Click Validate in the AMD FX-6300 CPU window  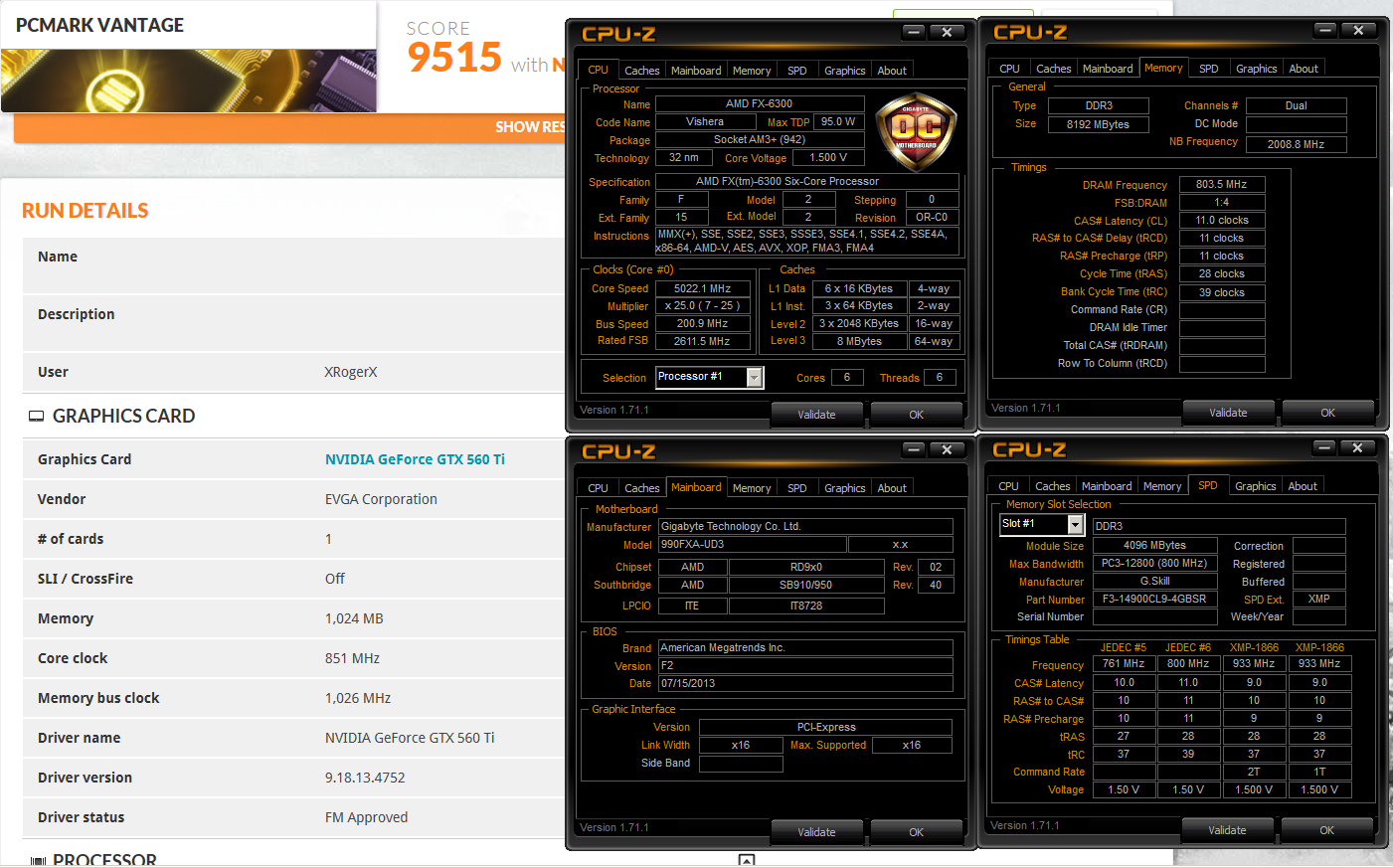[816, 415]
